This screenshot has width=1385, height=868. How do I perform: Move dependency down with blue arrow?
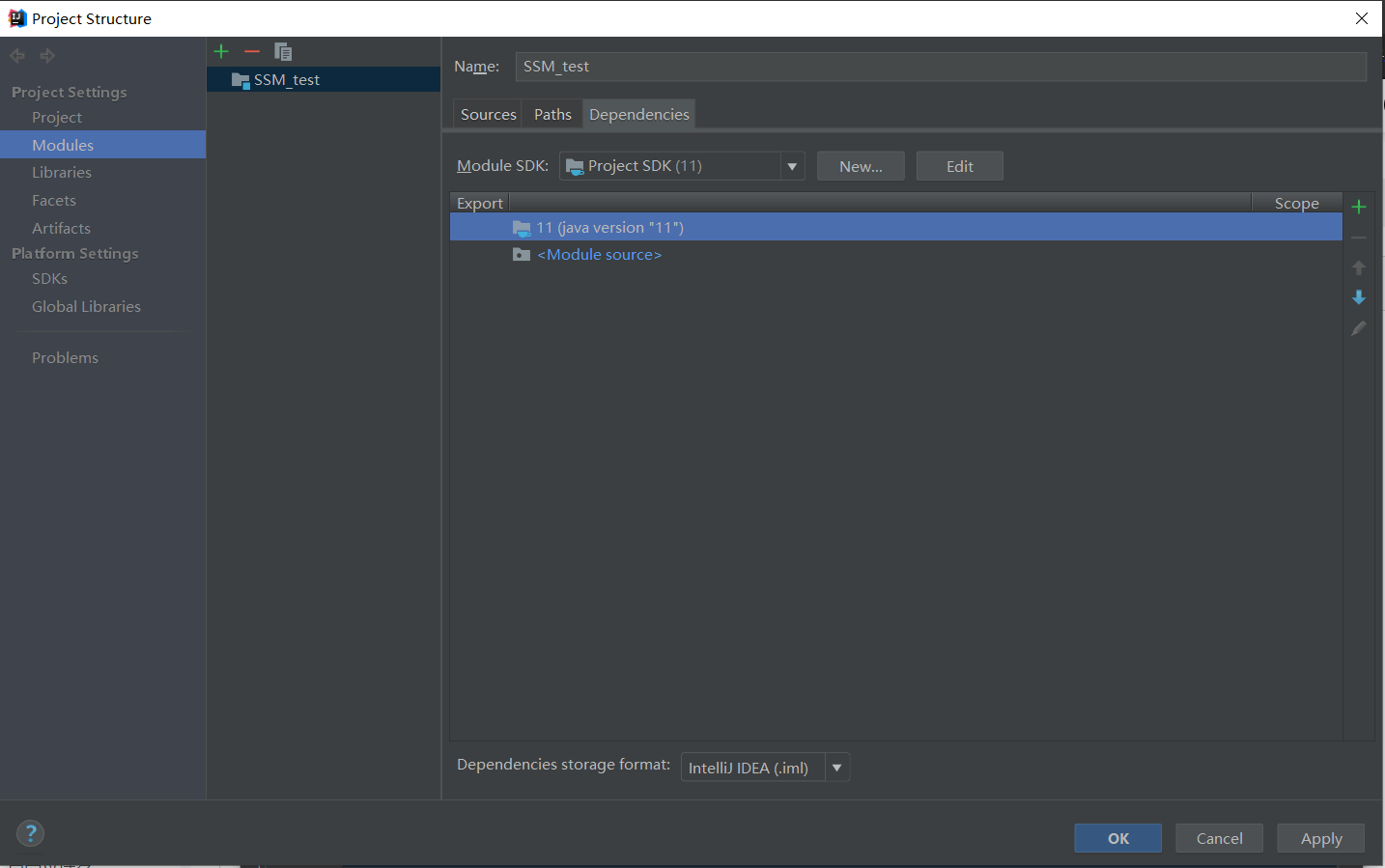click(x=1359, y=297)
